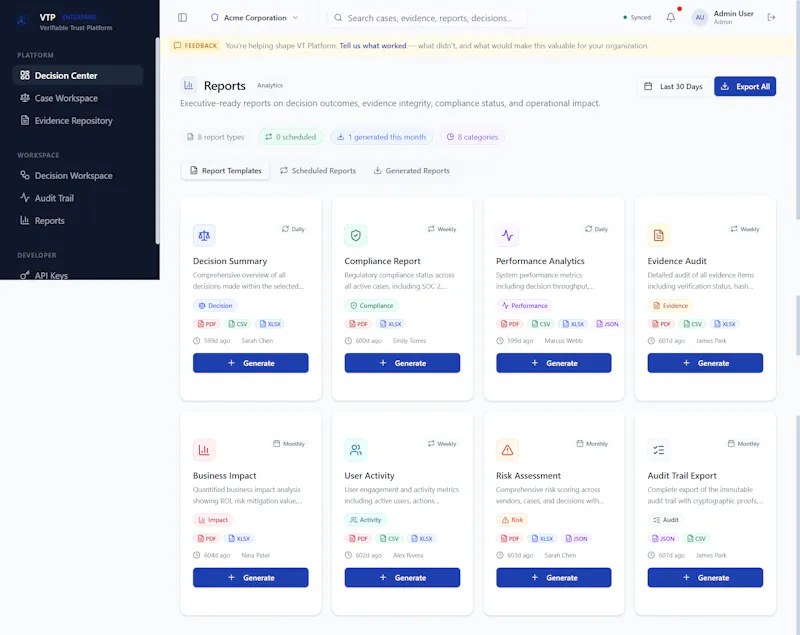The width and height of the screenshot is (800, 635).
Task: Click the '0 scheduled' chip
Action: point(290,137)
